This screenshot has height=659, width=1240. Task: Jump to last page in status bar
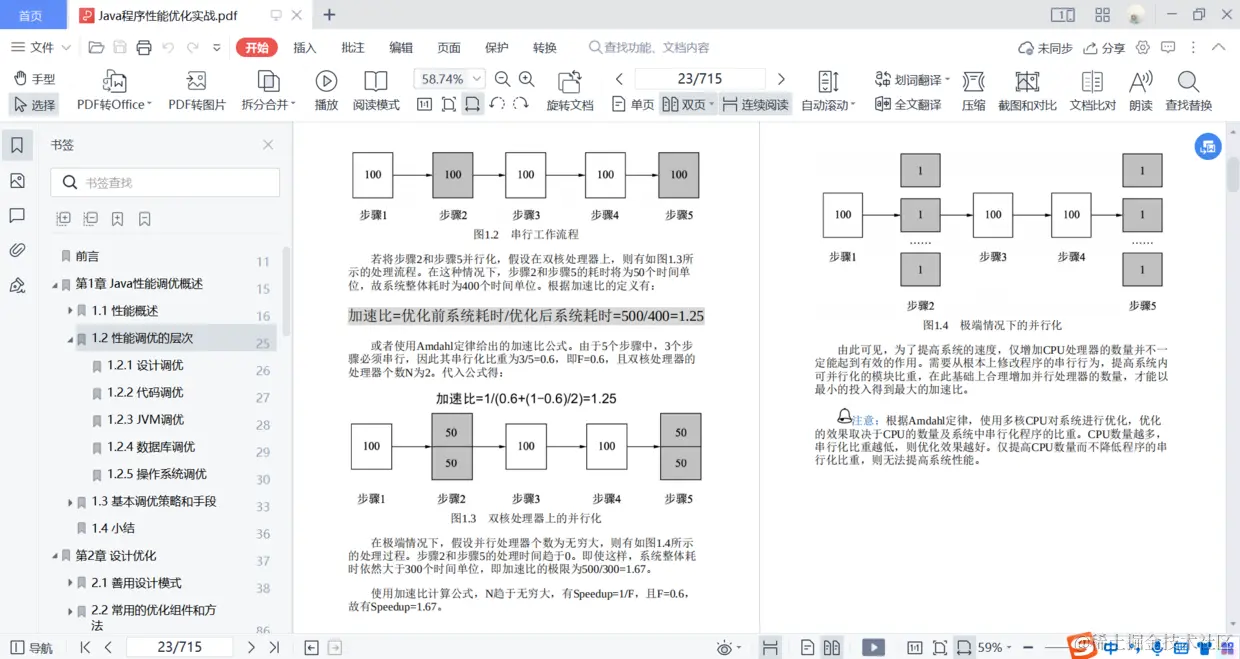click(x=274, y=648)
